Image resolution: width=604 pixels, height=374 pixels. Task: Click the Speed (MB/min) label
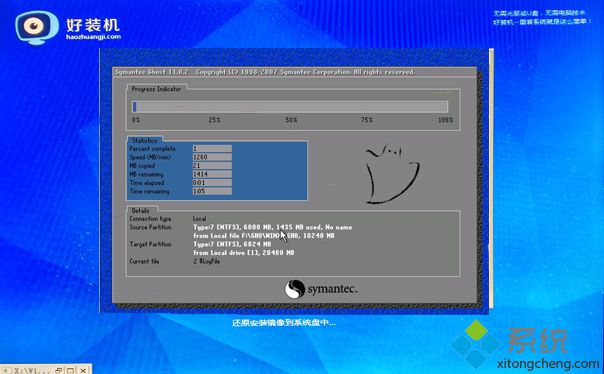tap(150, 157)
